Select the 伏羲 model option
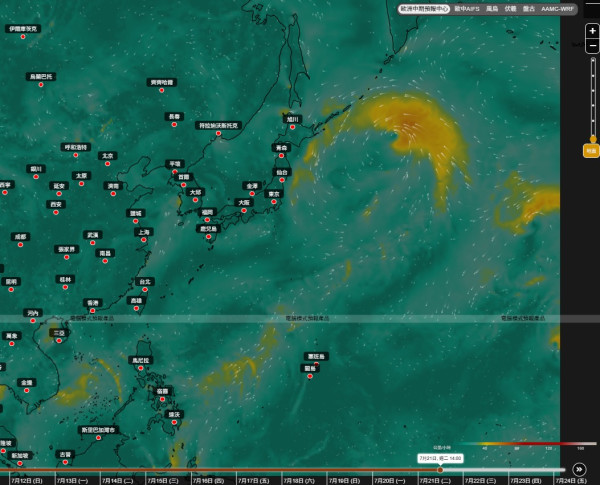The width and height of the screenshot is (600, 485). point(510,9)
